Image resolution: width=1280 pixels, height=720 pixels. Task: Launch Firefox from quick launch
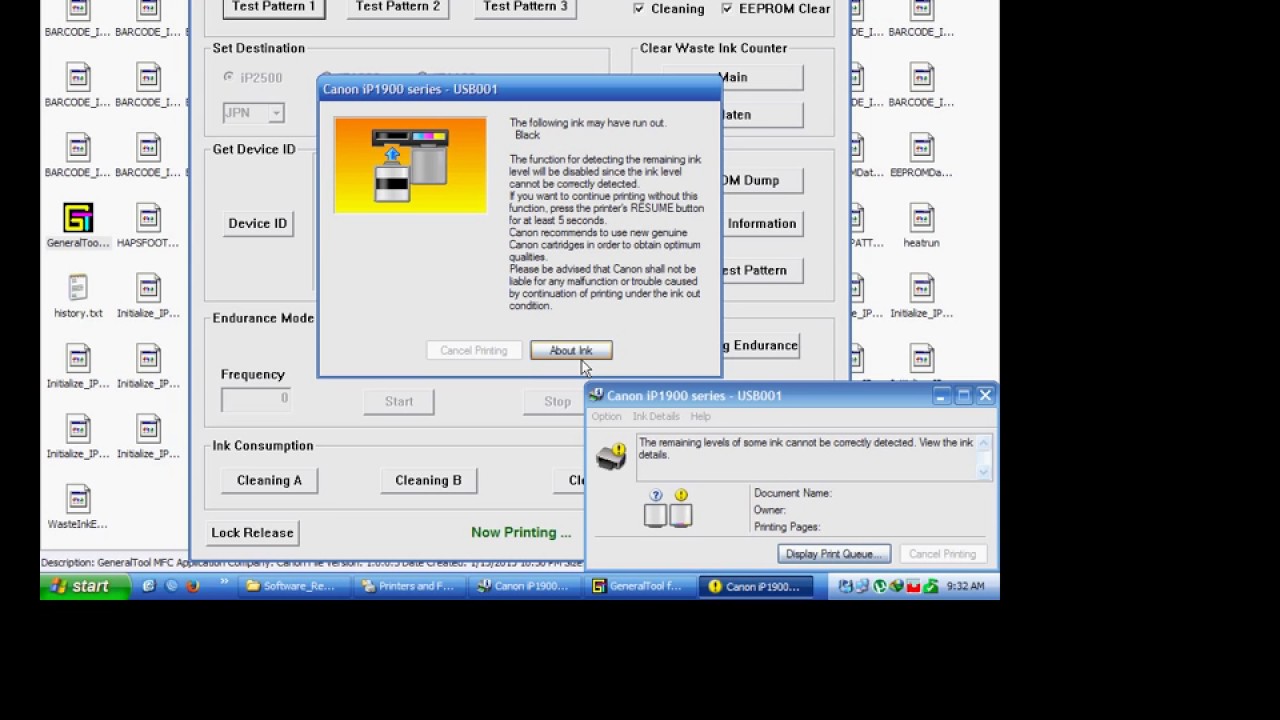click(x=193, y=586)
